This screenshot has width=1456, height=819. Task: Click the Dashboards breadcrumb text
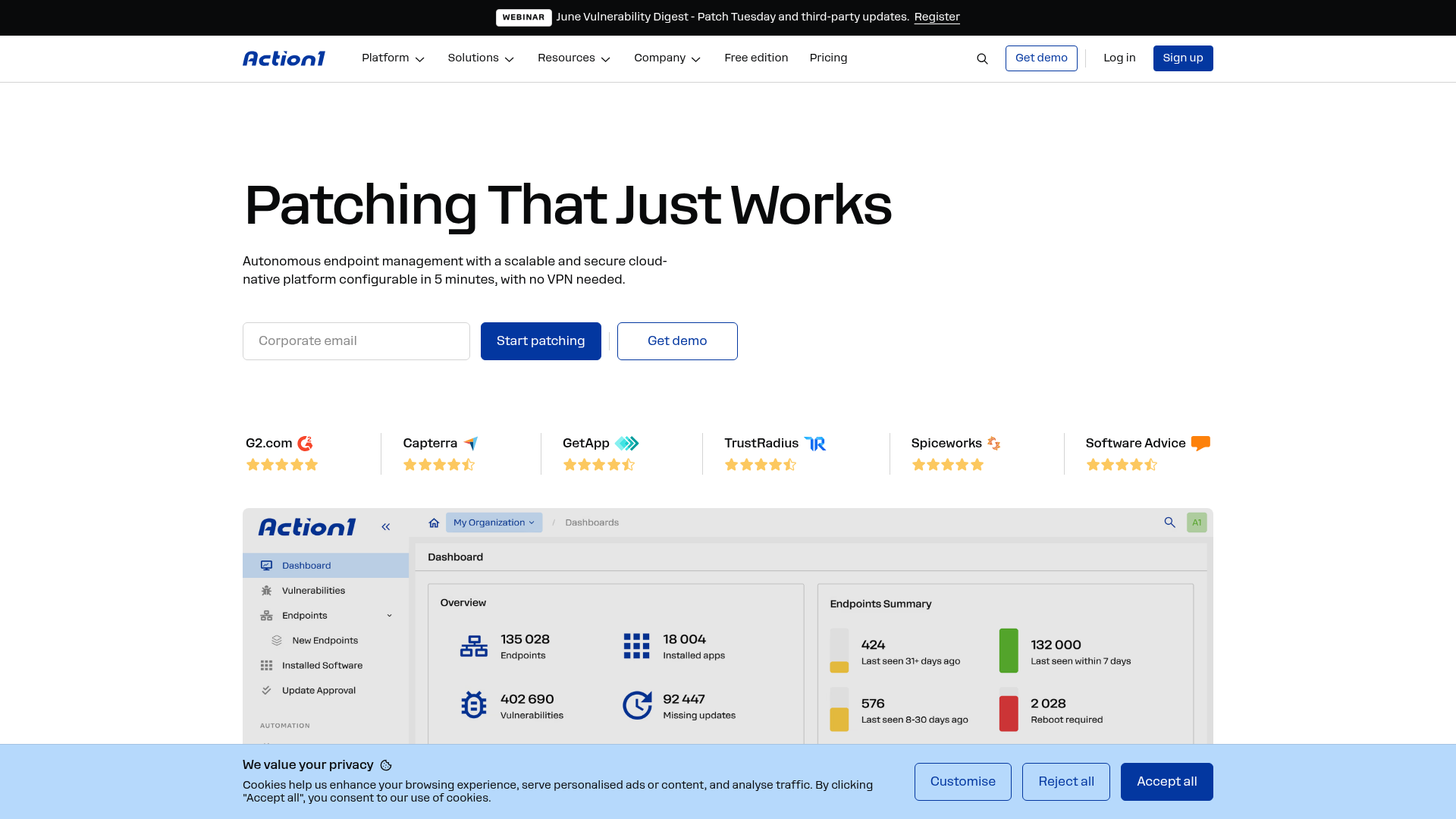pyautogui.click(x=591, y=522)
